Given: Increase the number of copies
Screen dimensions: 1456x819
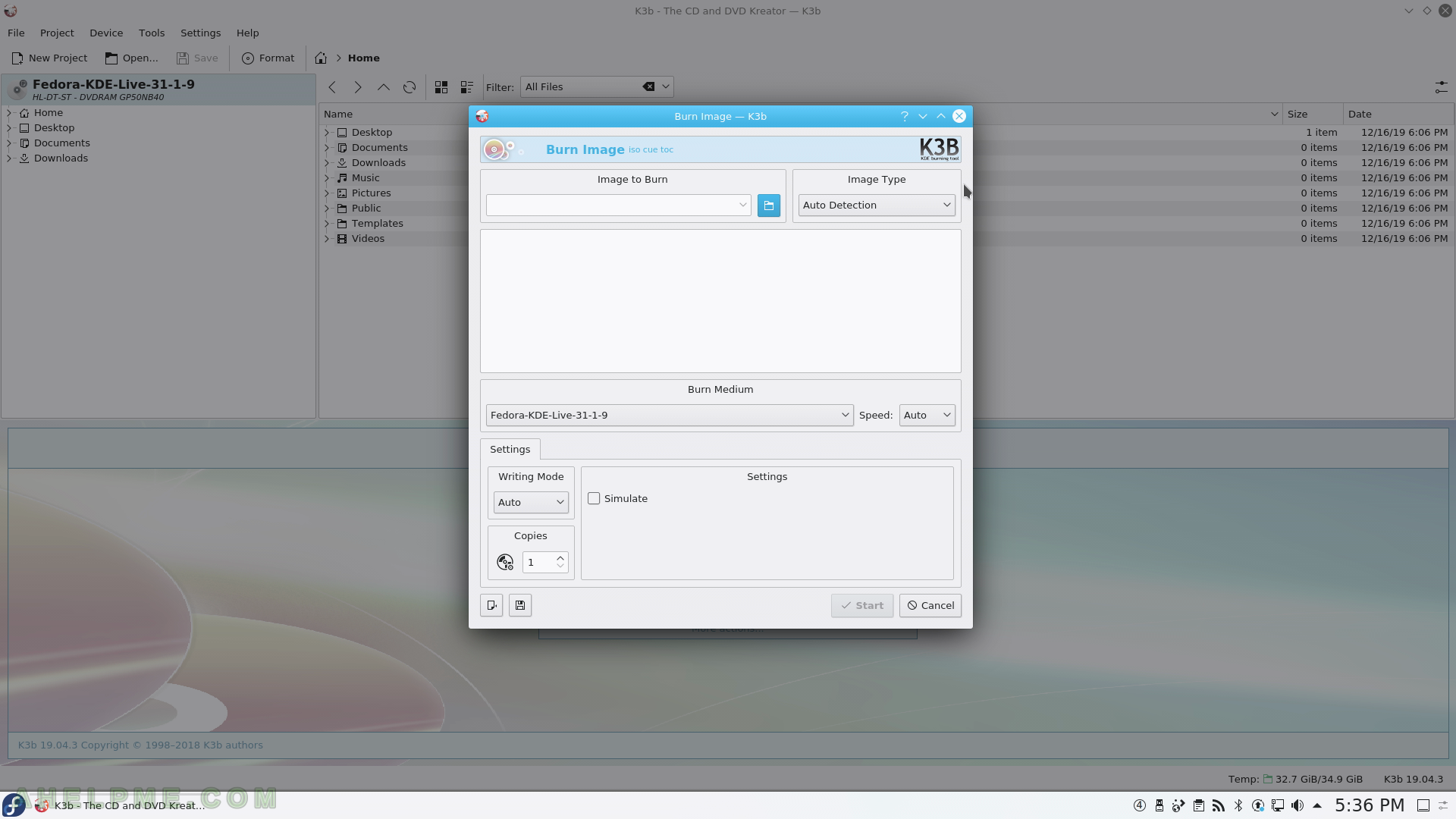Looking at the screenshot, I should (x=560, y=558).
